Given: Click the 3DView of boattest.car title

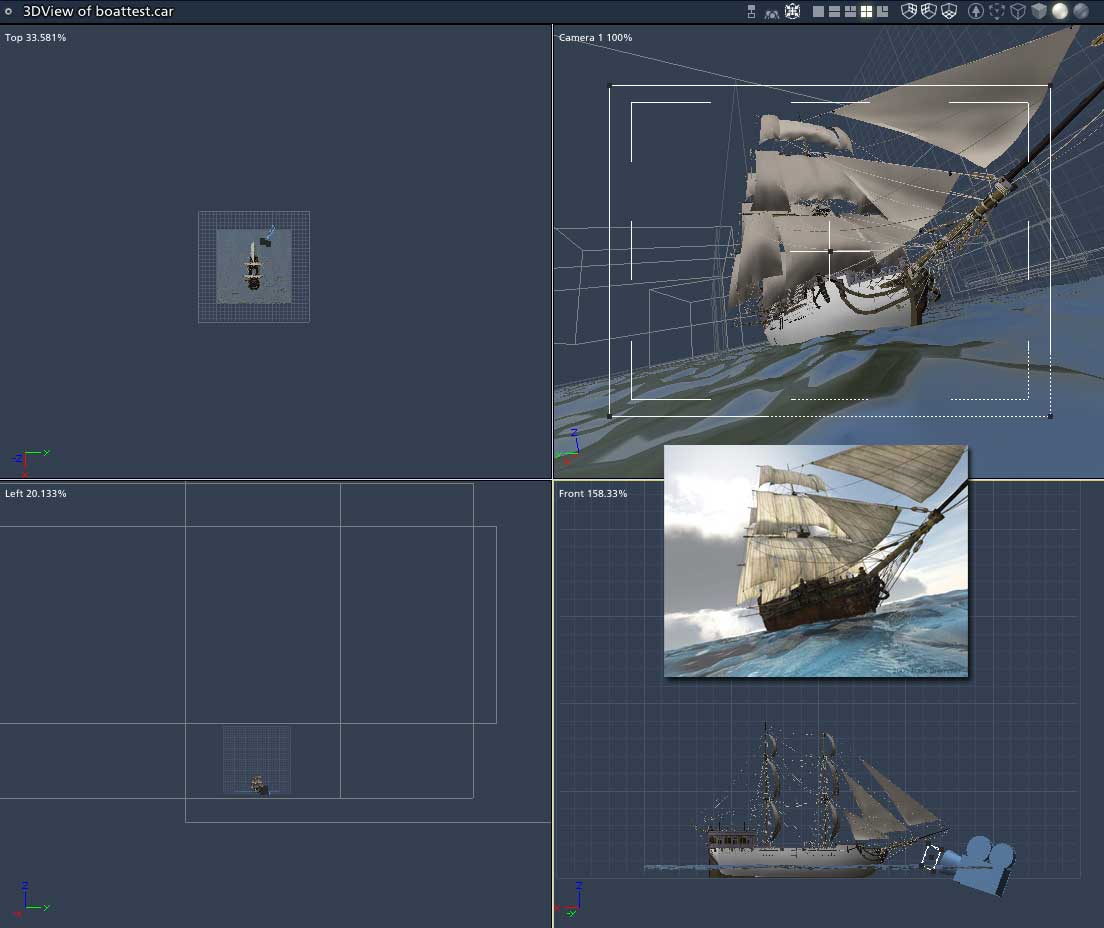Looking at the screenshot, I should pyautogui.click(x=98, y=12).
